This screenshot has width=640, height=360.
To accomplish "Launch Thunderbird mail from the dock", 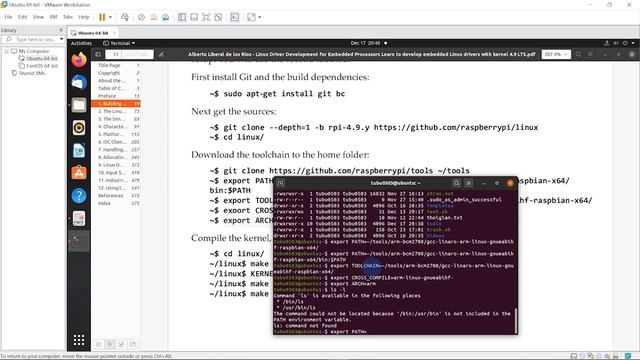I will pos(79,82).
